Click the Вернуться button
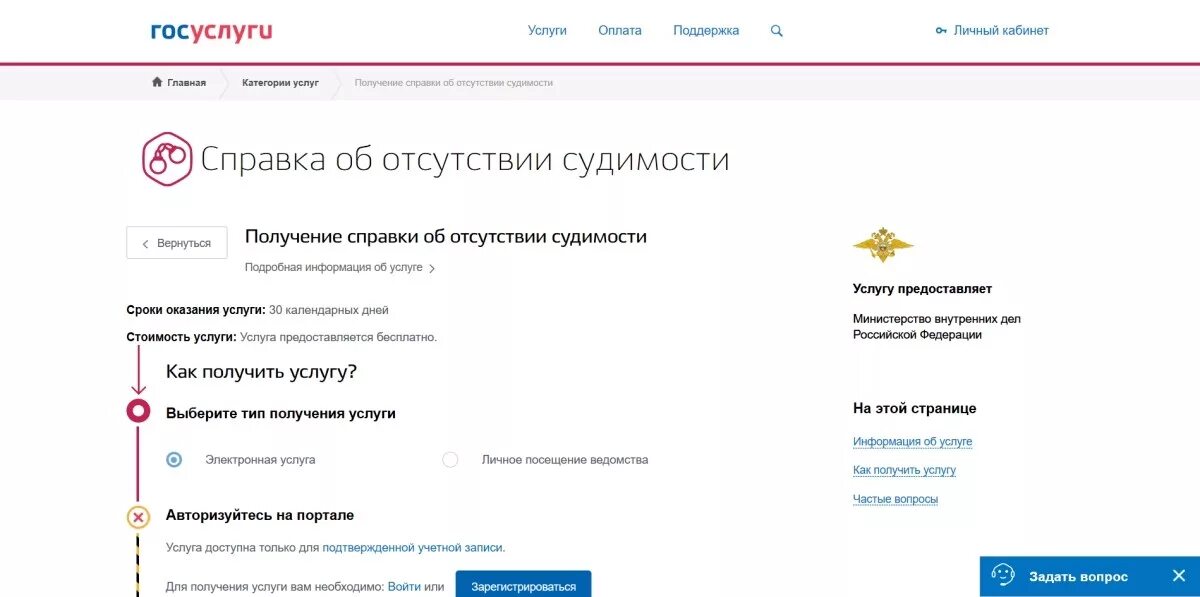This screenshot has height=597, width=1200. coord(177,243)
